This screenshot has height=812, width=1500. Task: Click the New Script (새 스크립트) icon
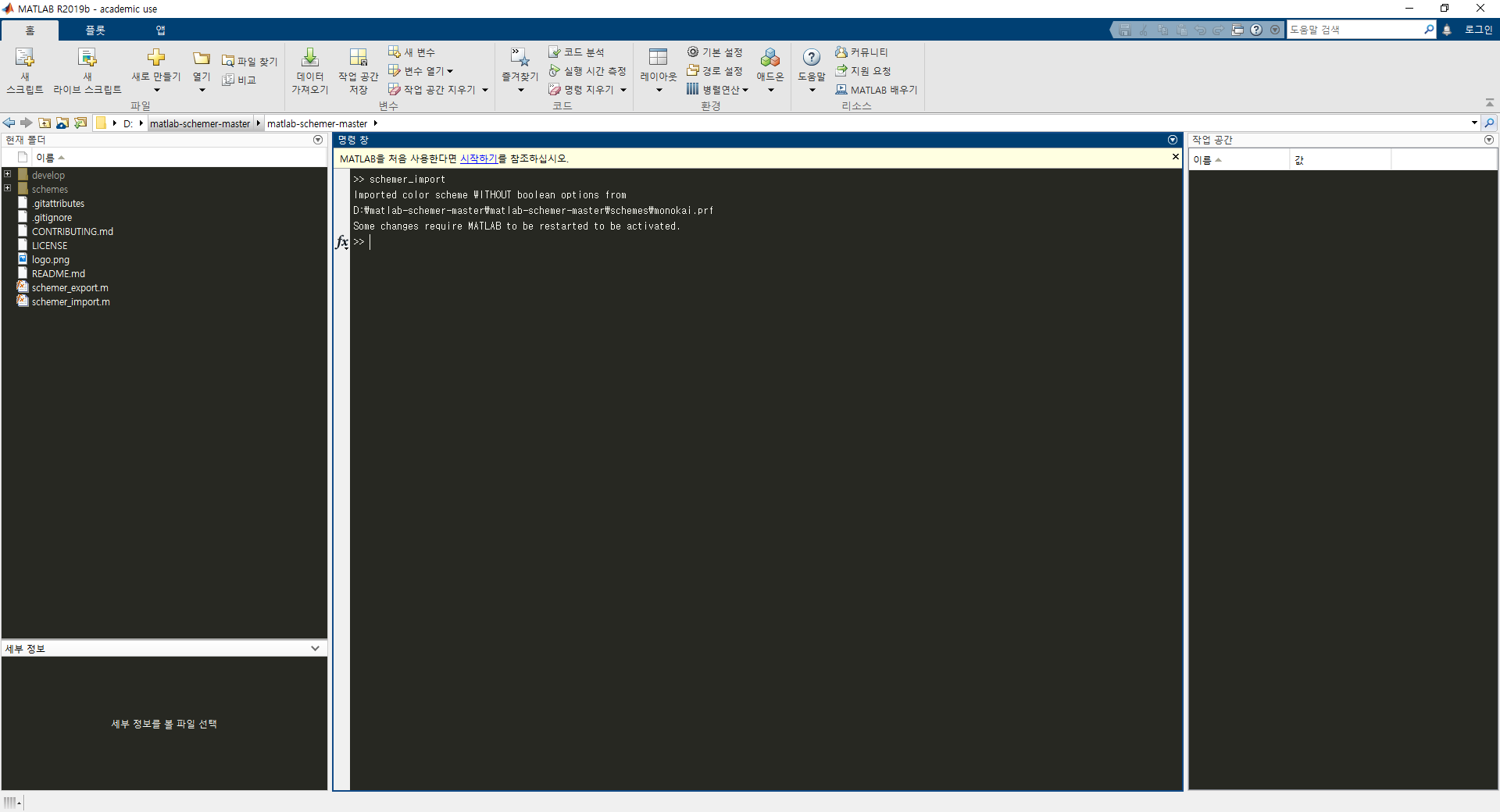25,58
